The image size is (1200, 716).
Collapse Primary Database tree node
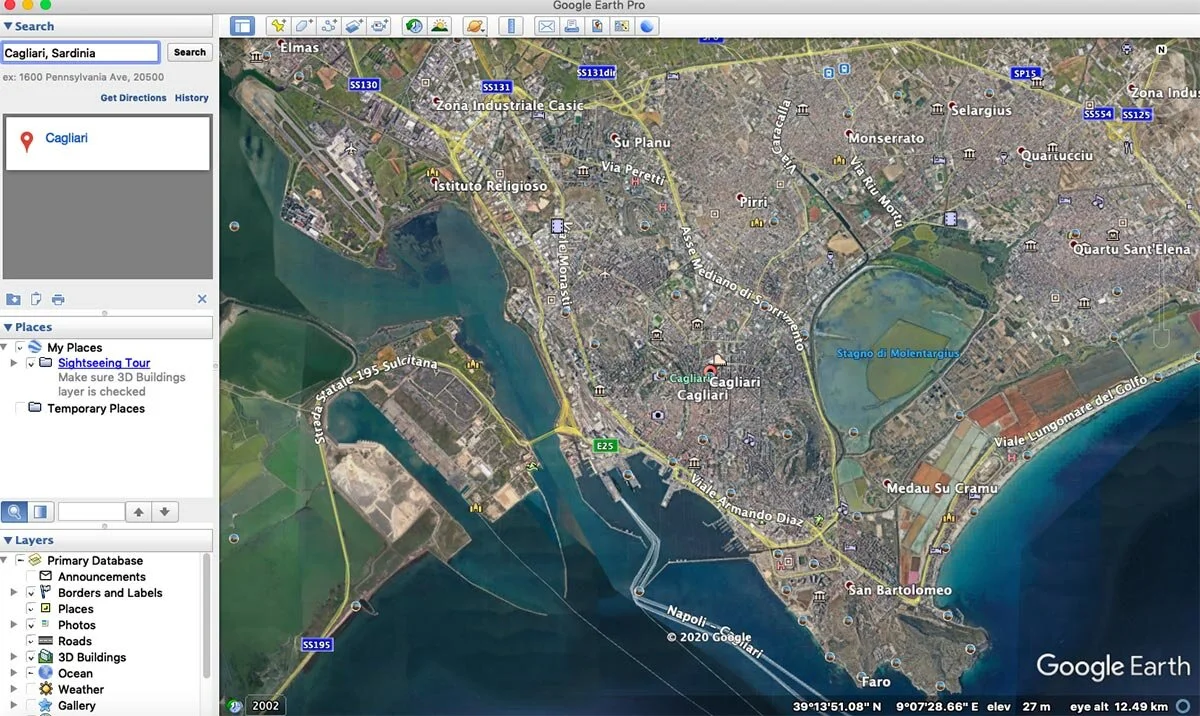click(x=5, y=560)
